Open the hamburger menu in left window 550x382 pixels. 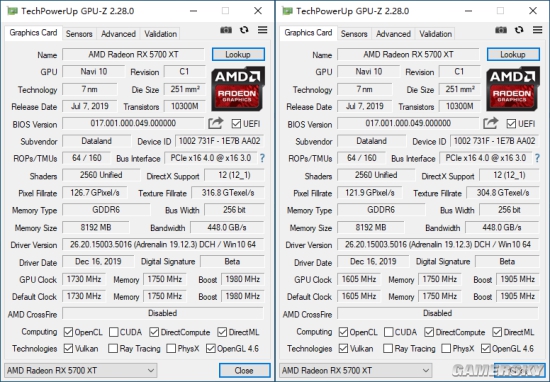point(262,30)
